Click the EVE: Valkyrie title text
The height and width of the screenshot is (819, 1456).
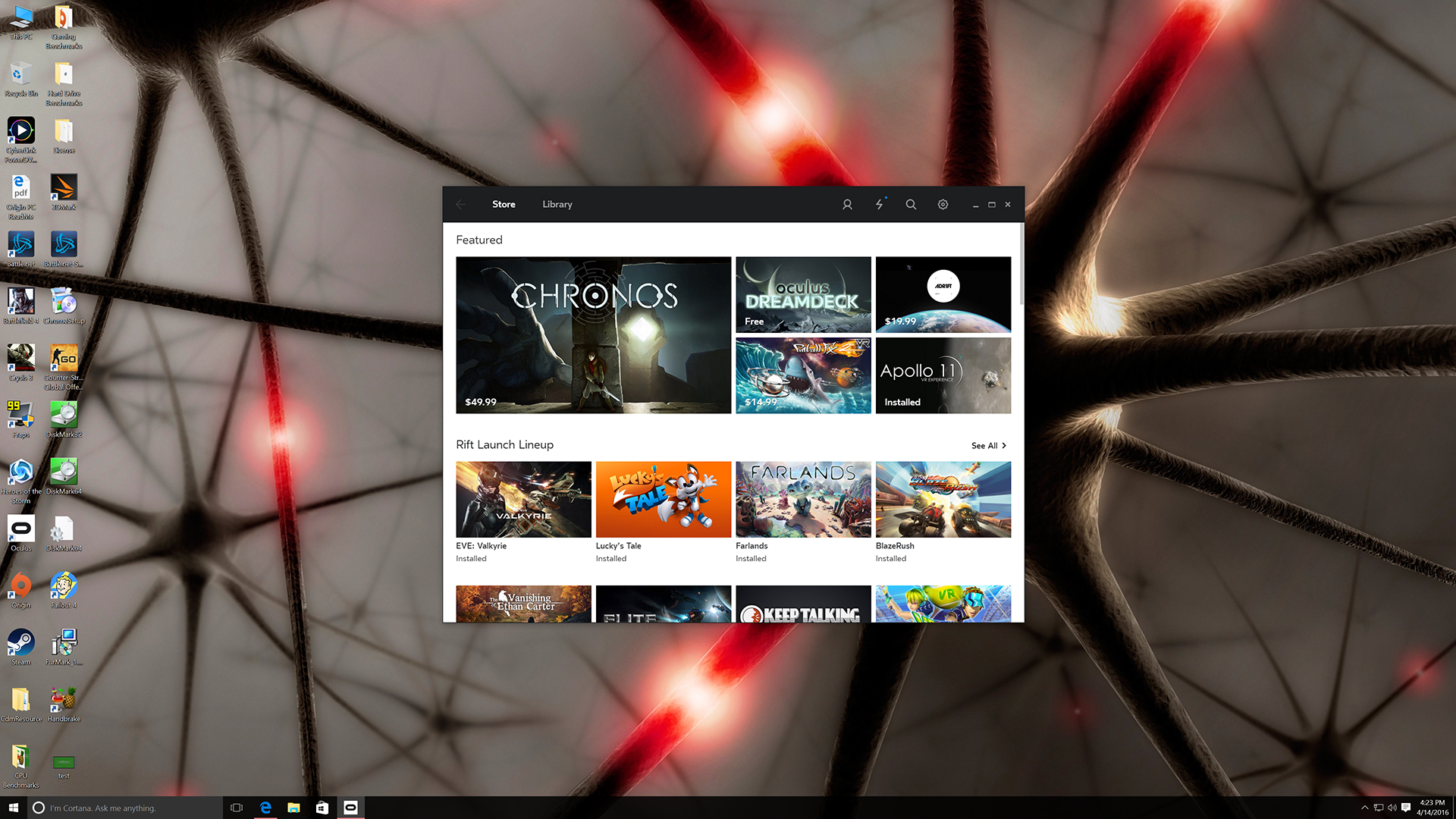(481, 546)
